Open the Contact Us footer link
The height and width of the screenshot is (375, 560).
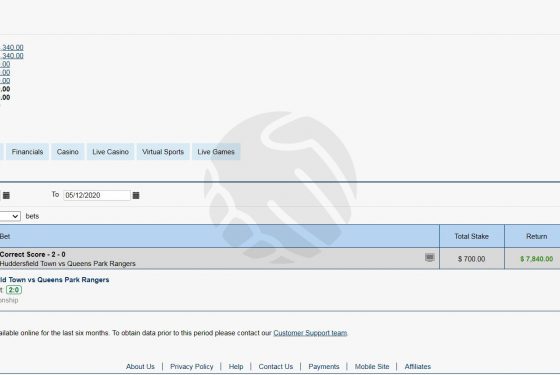276,366
